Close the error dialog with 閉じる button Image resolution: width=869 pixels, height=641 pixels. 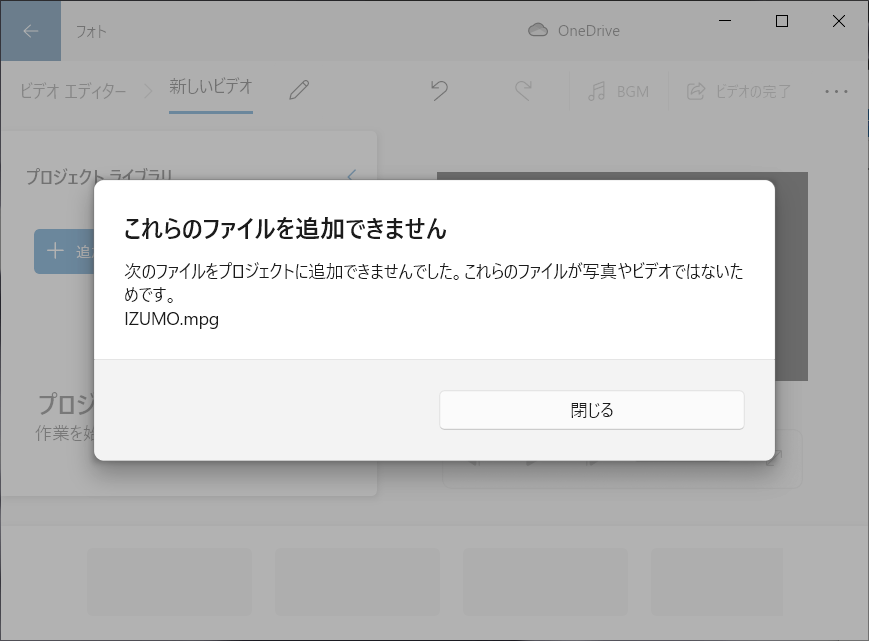point(591,410)
